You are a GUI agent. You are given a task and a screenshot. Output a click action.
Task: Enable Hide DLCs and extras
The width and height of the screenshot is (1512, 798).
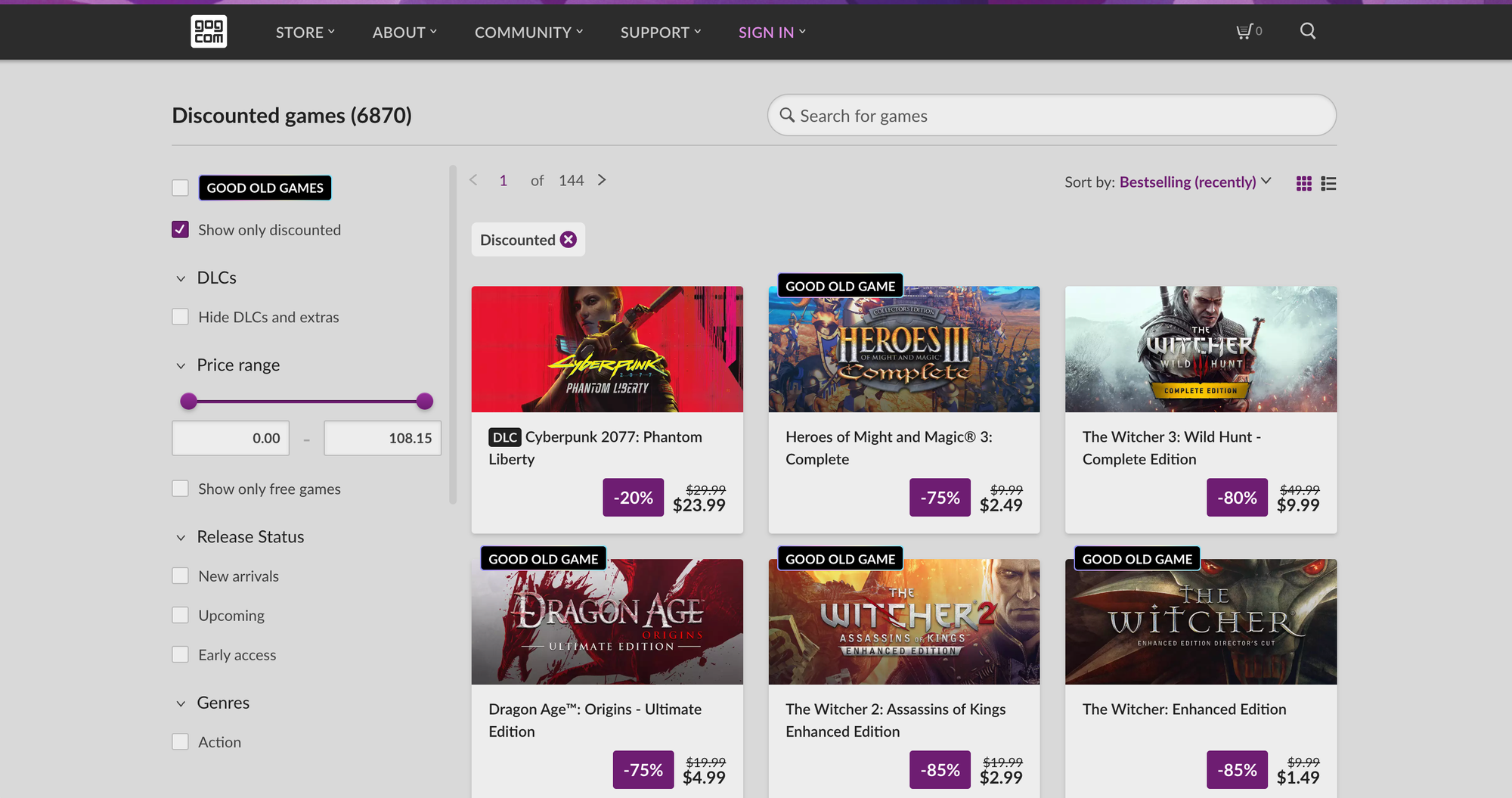(180, 317)
